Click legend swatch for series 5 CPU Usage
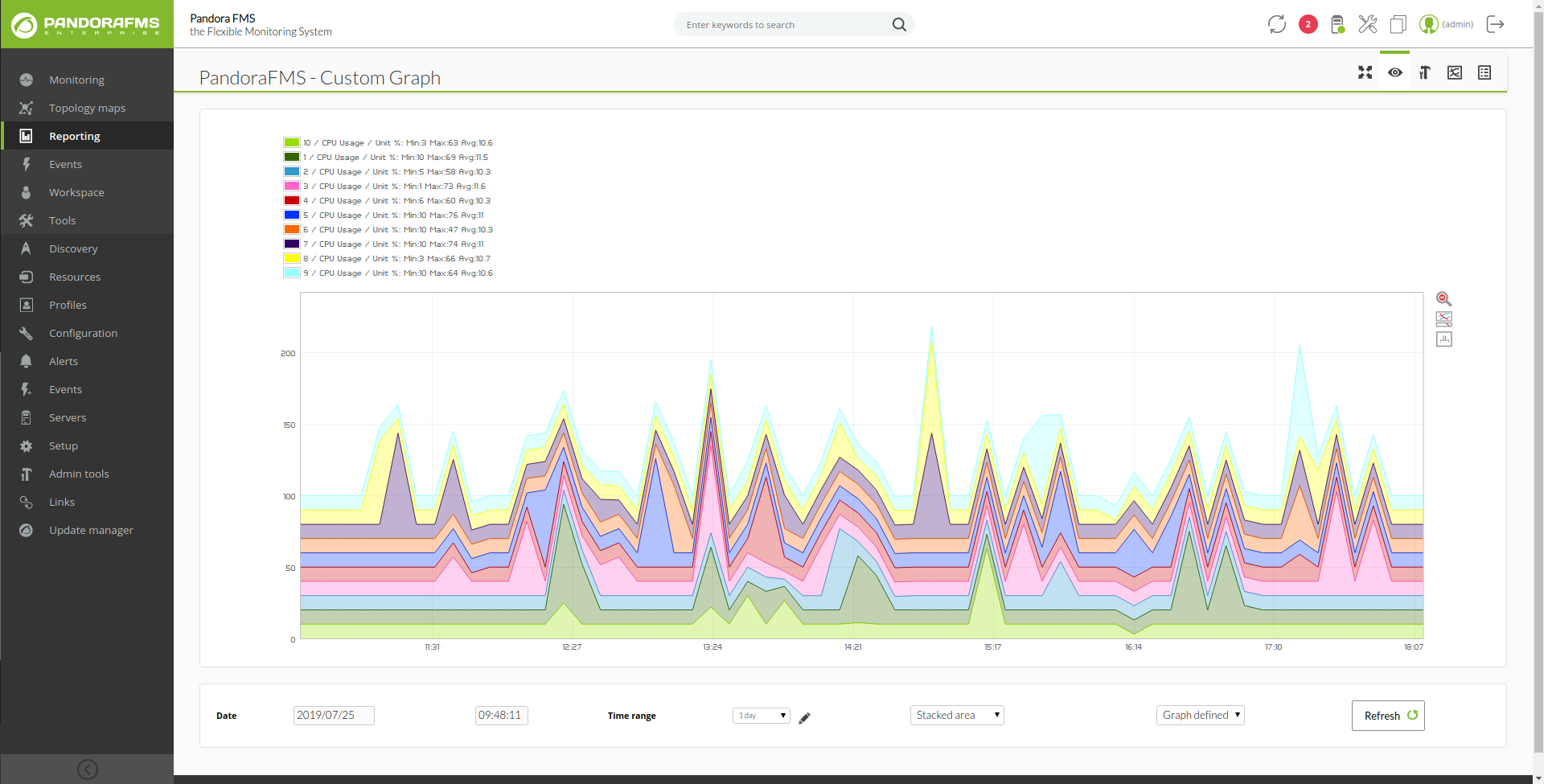The image size is (1544, 784). pyautogui.click(x=291, y=215)
